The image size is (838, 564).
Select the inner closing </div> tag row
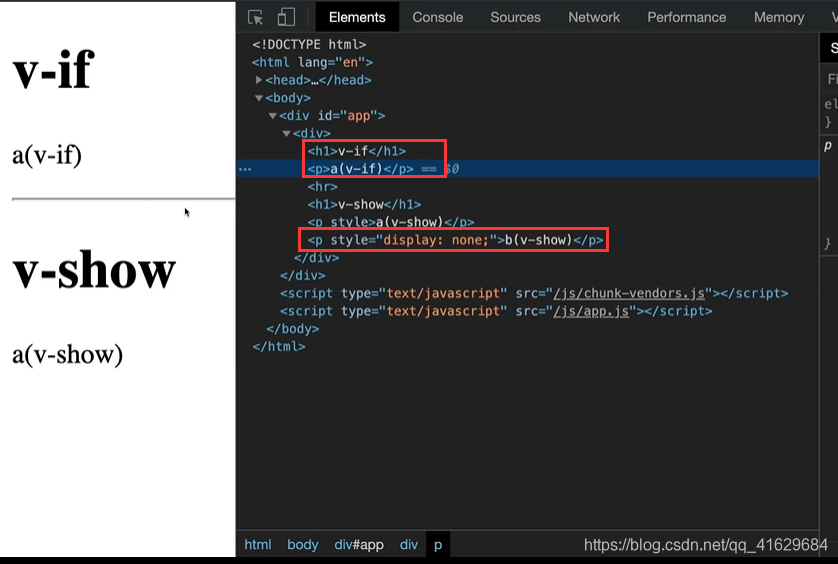coord(316,258)
